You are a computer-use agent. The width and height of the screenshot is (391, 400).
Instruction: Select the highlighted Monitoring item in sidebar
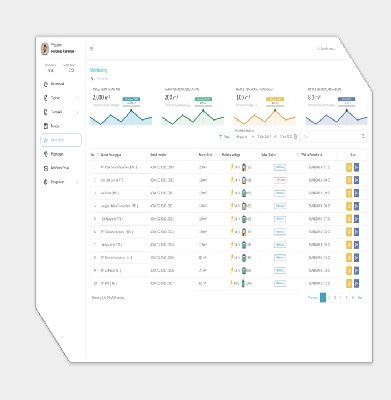[61, 140]
